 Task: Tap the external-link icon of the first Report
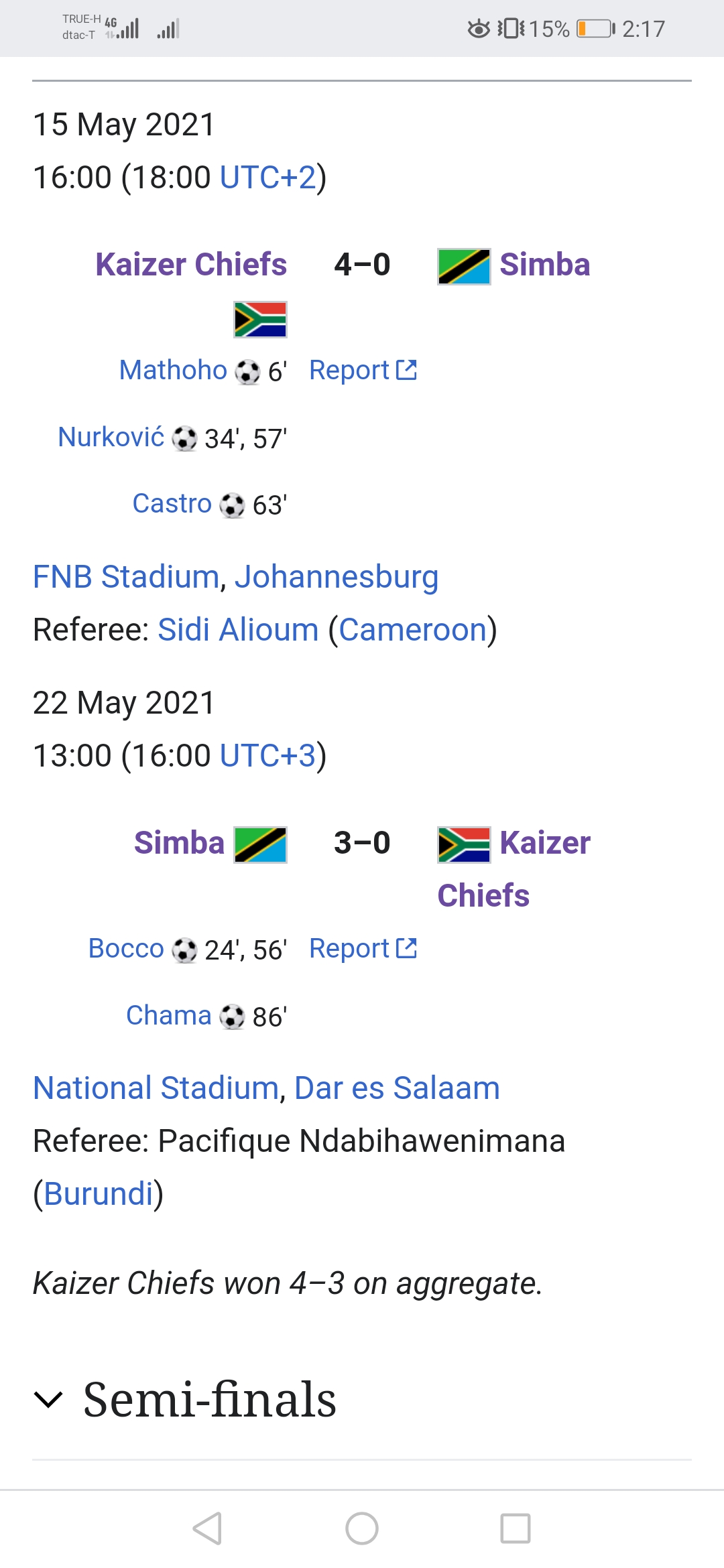tap(406, 370)
